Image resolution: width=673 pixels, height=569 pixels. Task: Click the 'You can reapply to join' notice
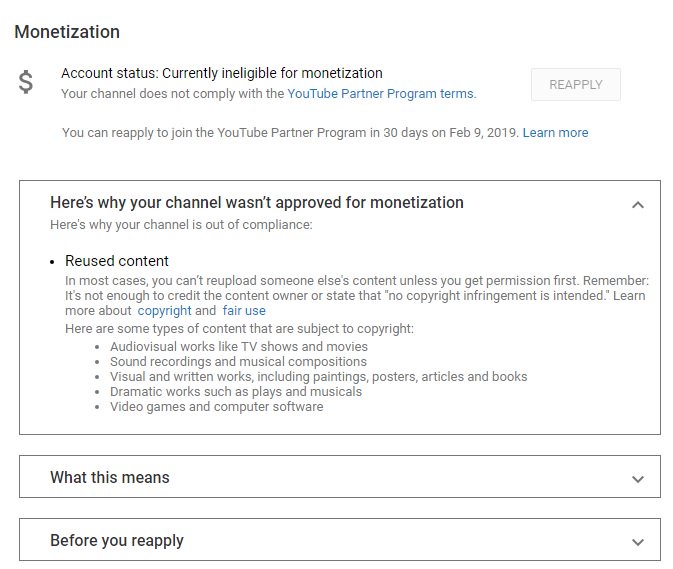[x=291, y=133]
